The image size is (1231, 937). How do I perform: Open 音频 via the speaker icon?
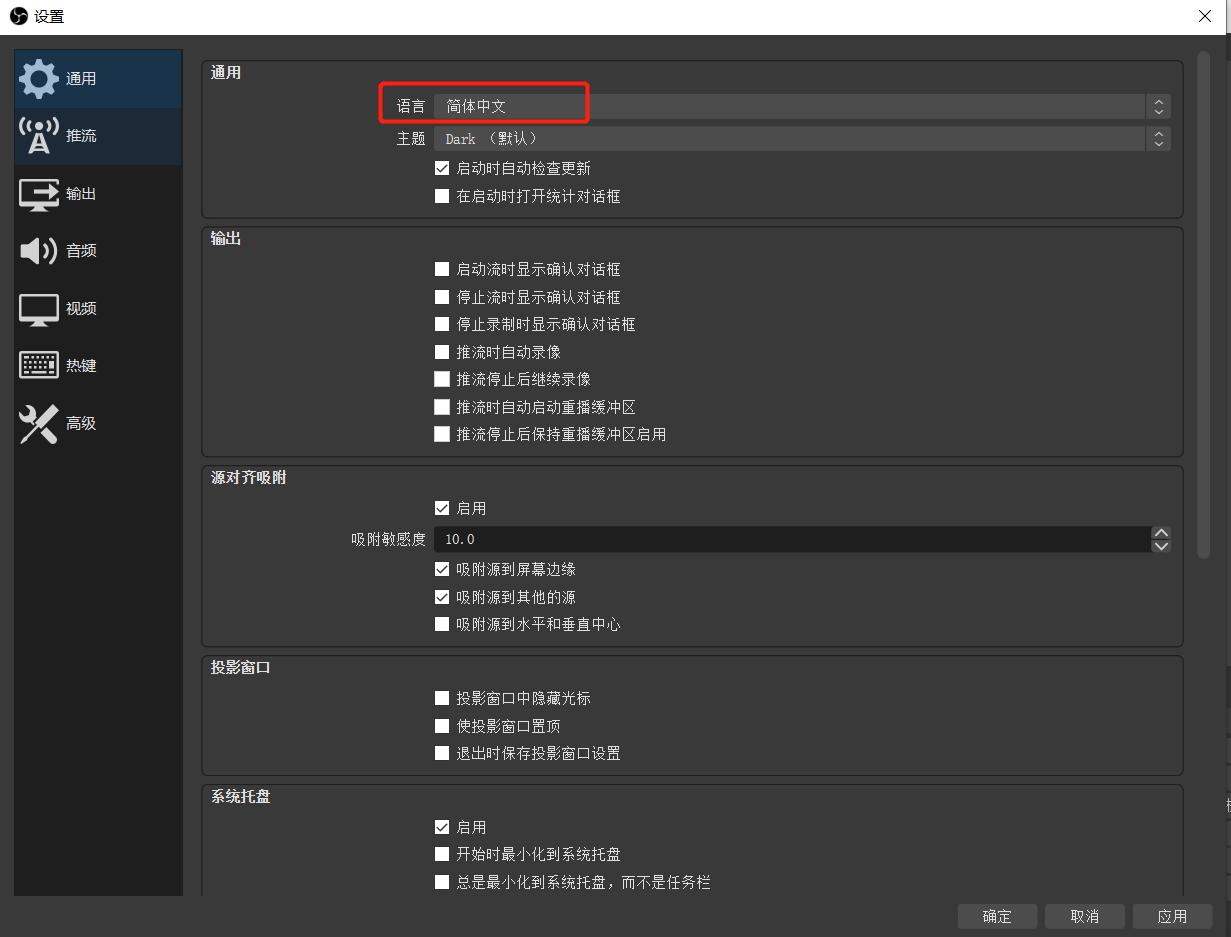point(38,251)
